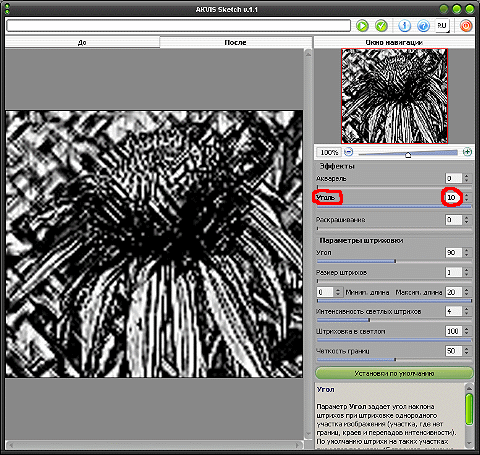Screen dimensions: 480x455
Task: Switch to the До tab
Action: [x=82, y=42]
